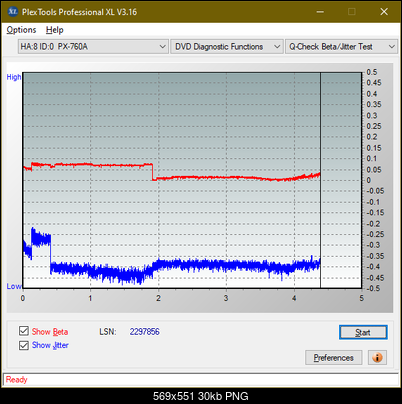
Task: Open the orange info icon button
Action: pyautogui.click(x=377, y=358)
